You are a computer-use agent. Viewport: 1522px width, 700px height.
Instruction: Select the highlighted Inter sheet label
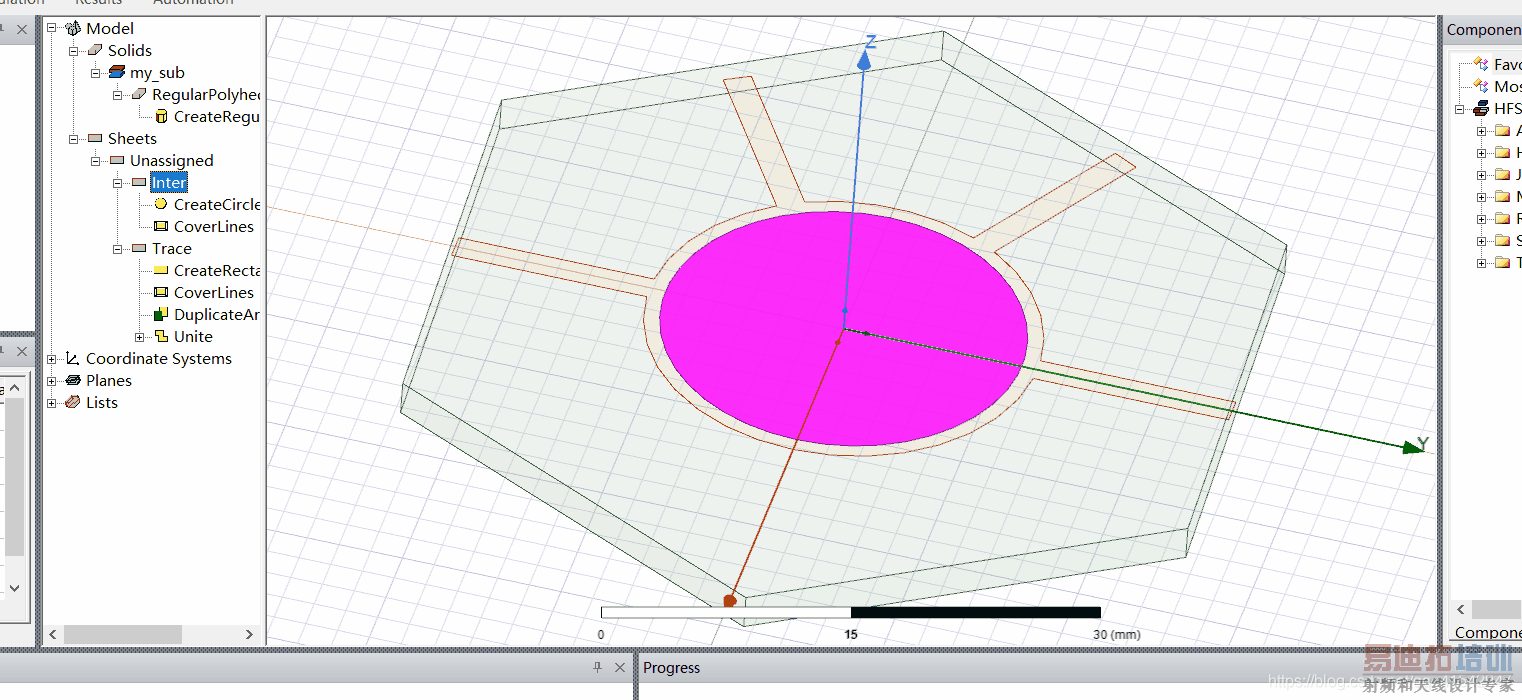pos(169,182)
